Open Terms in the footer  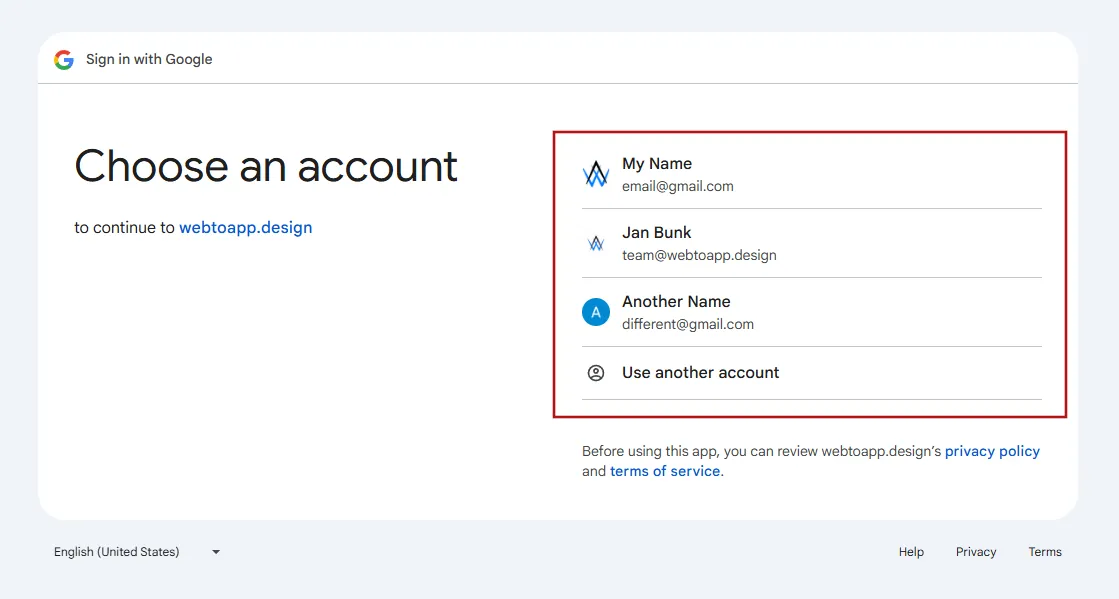pos(1044,551)
